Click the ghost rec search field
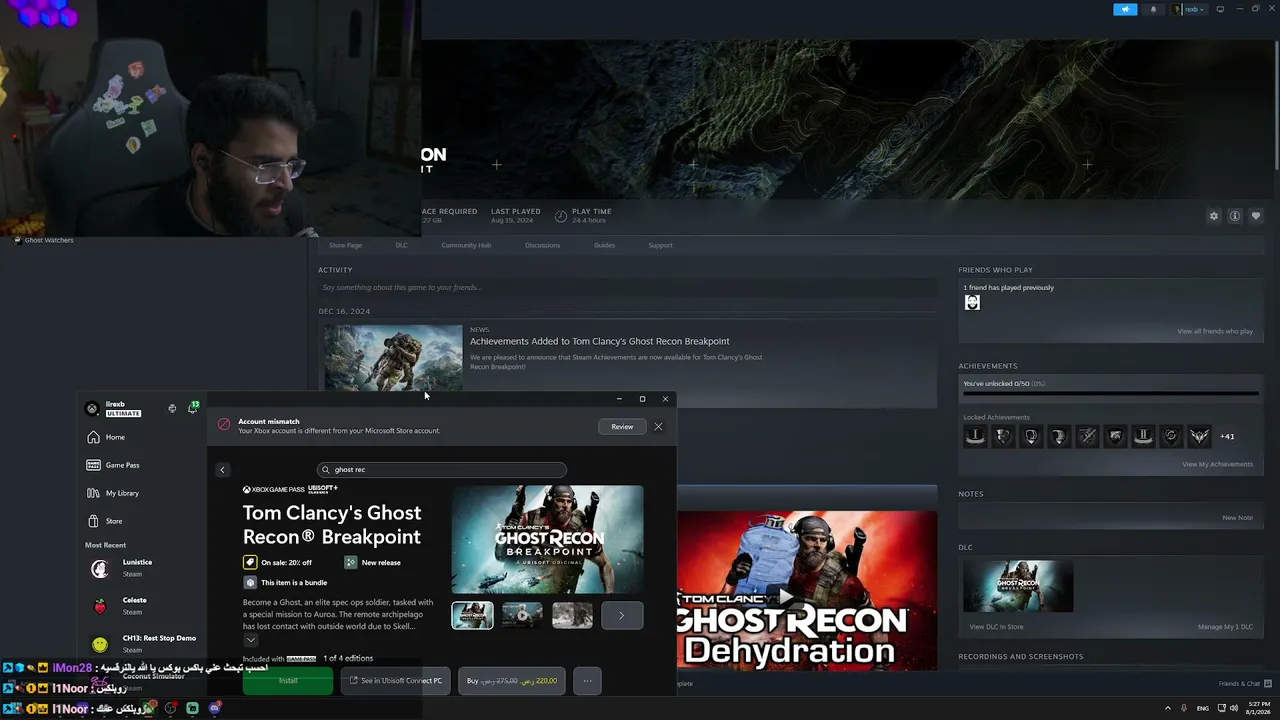Image resolution: width=1280 pixels, height=720 pixels. pos(442,470)
